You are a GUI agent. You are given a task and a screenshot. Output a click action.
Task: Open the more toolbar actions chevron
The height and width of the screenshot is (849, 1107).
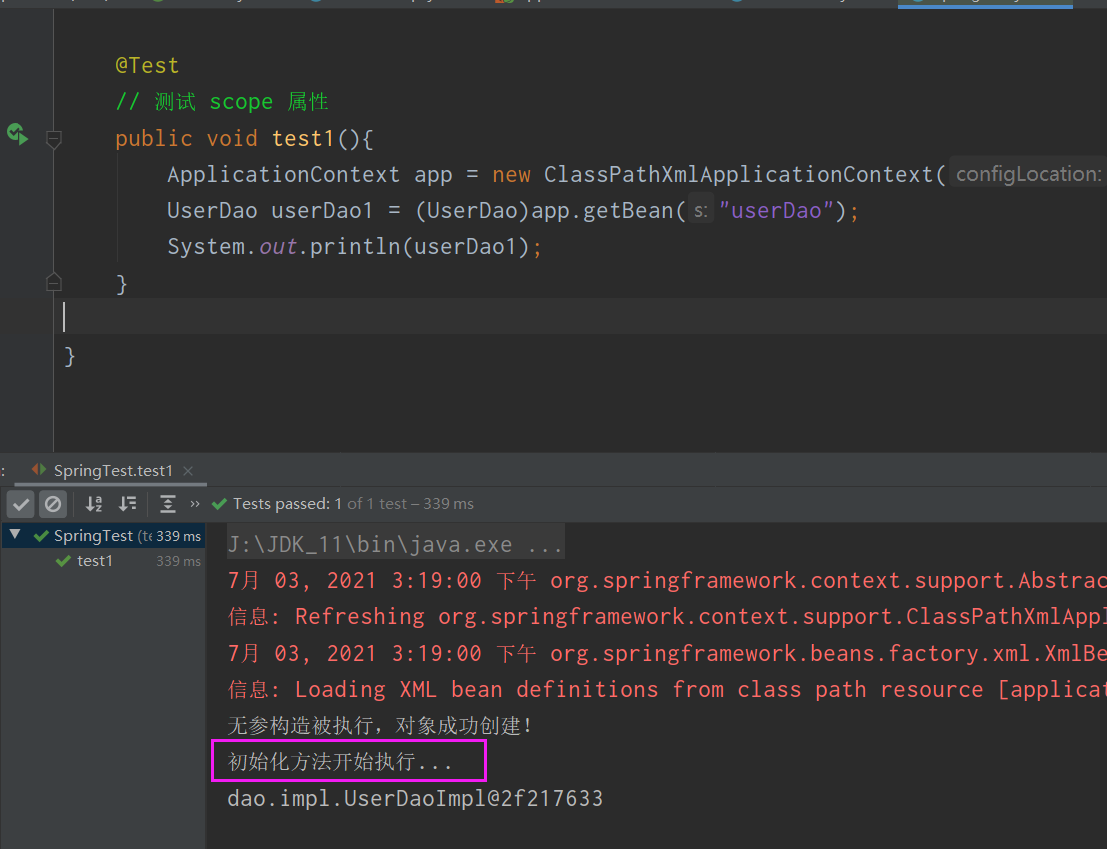(x=195, y=504)
